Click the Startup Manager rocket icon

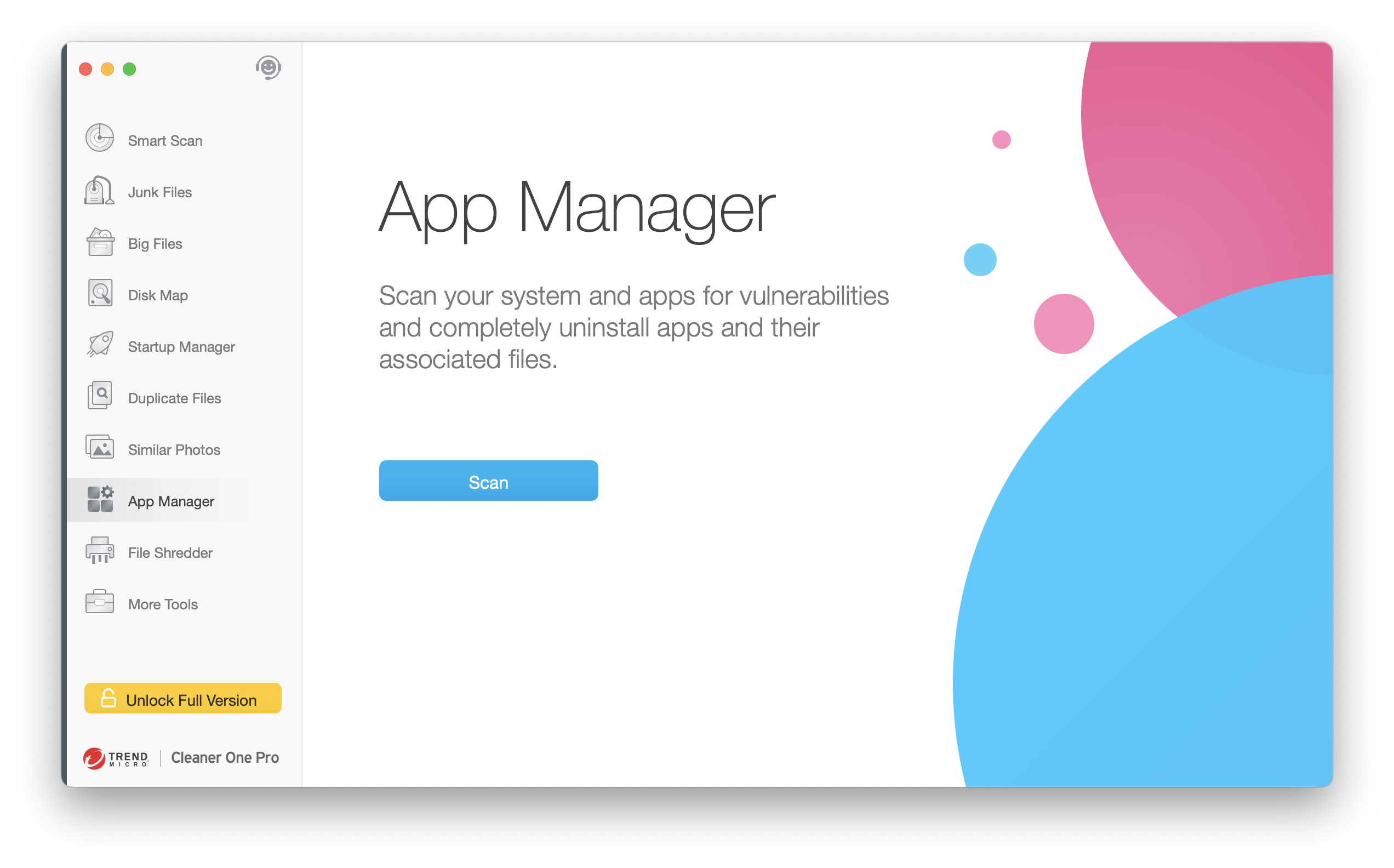(x=100, y=345)
